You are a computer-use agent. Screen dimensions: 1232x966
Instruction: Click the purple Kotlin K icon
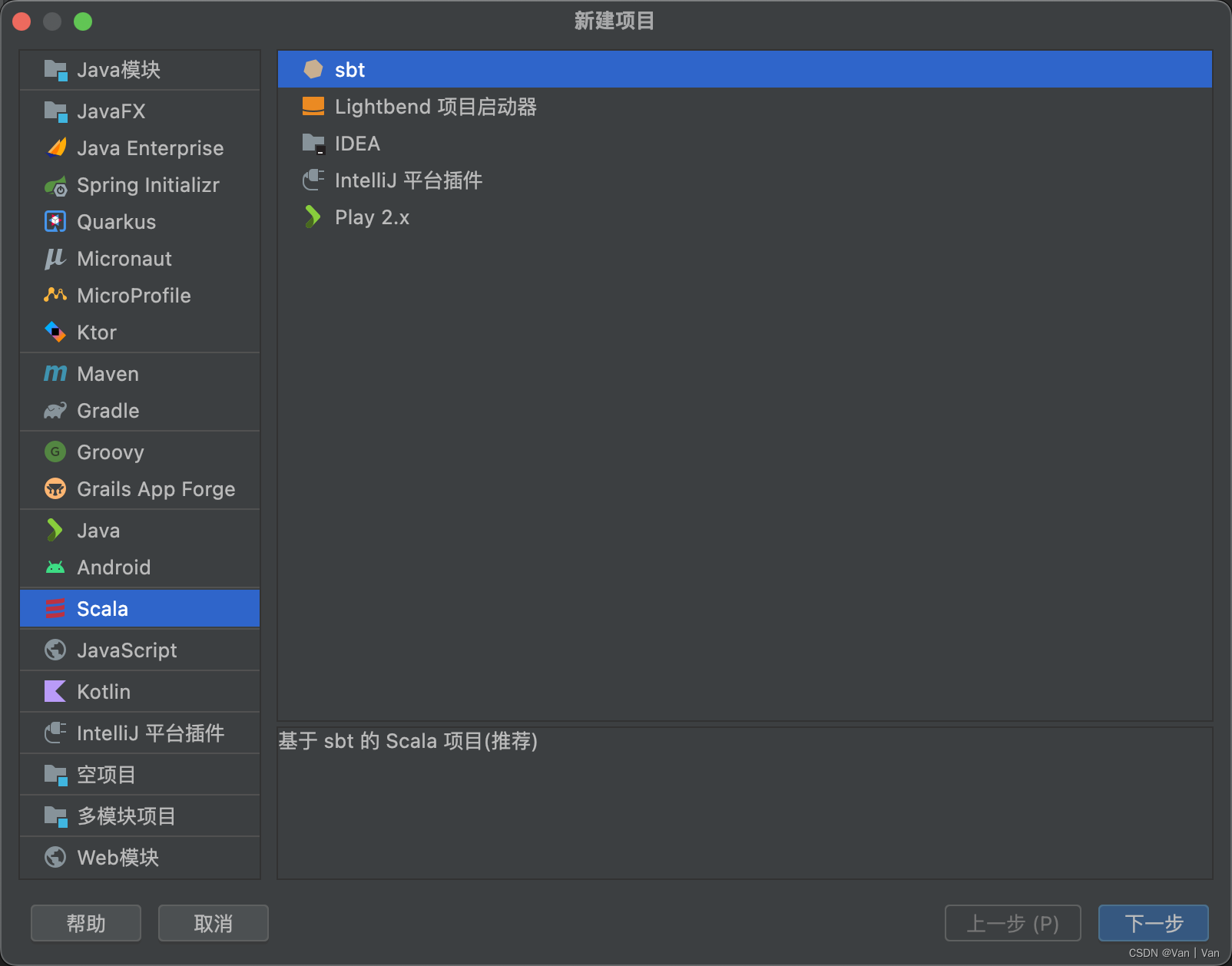click(55, 691)
